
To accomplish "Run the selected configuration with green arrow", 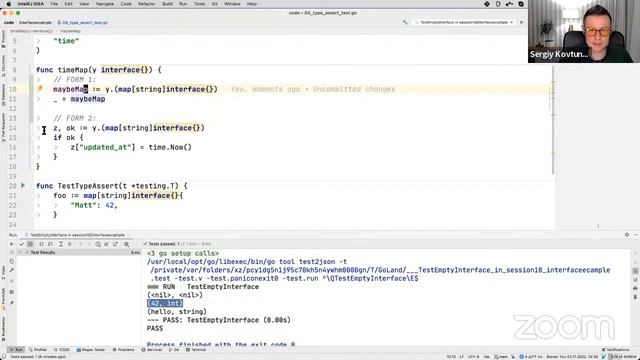I will click(x=521, y=22).
